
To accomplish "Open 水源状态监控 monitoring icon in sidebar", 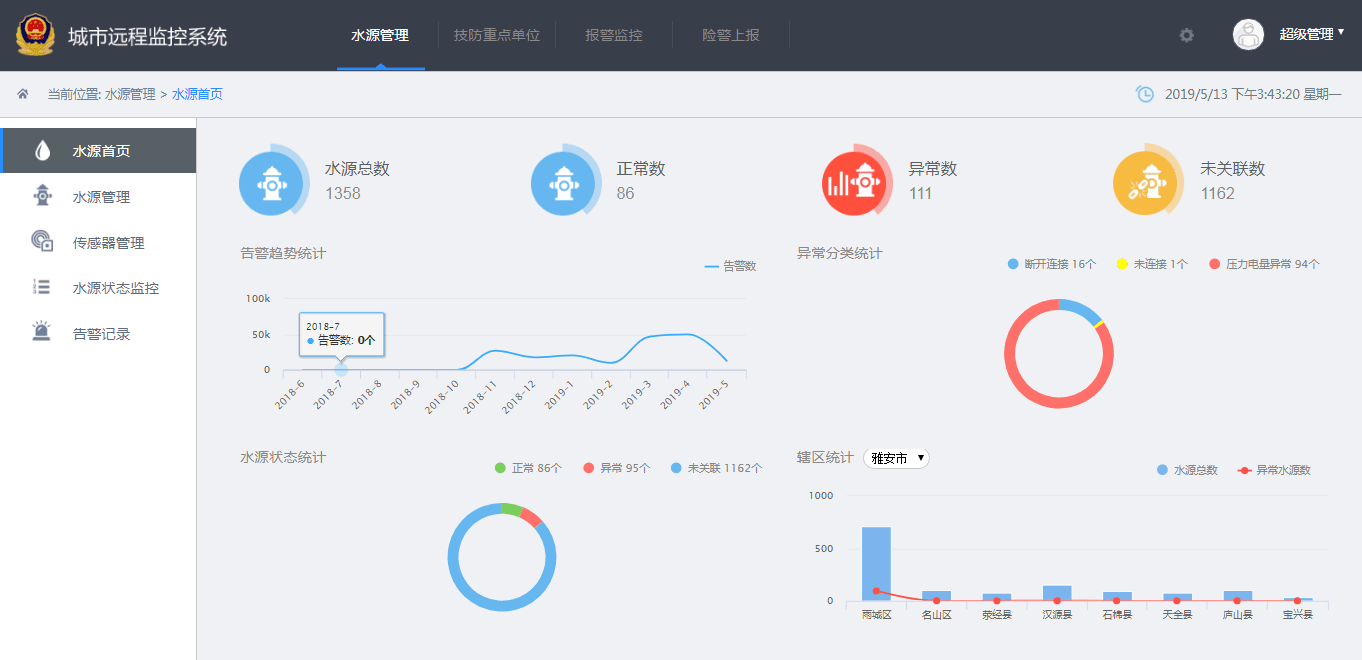I will [x=41, y=287].
